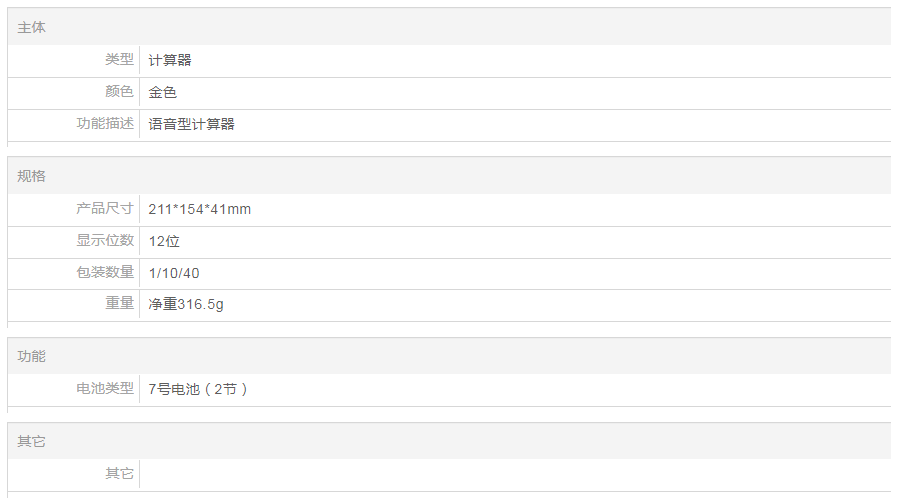
Task: Select the 产品尺寸 row label
Action: coord(105,209)
